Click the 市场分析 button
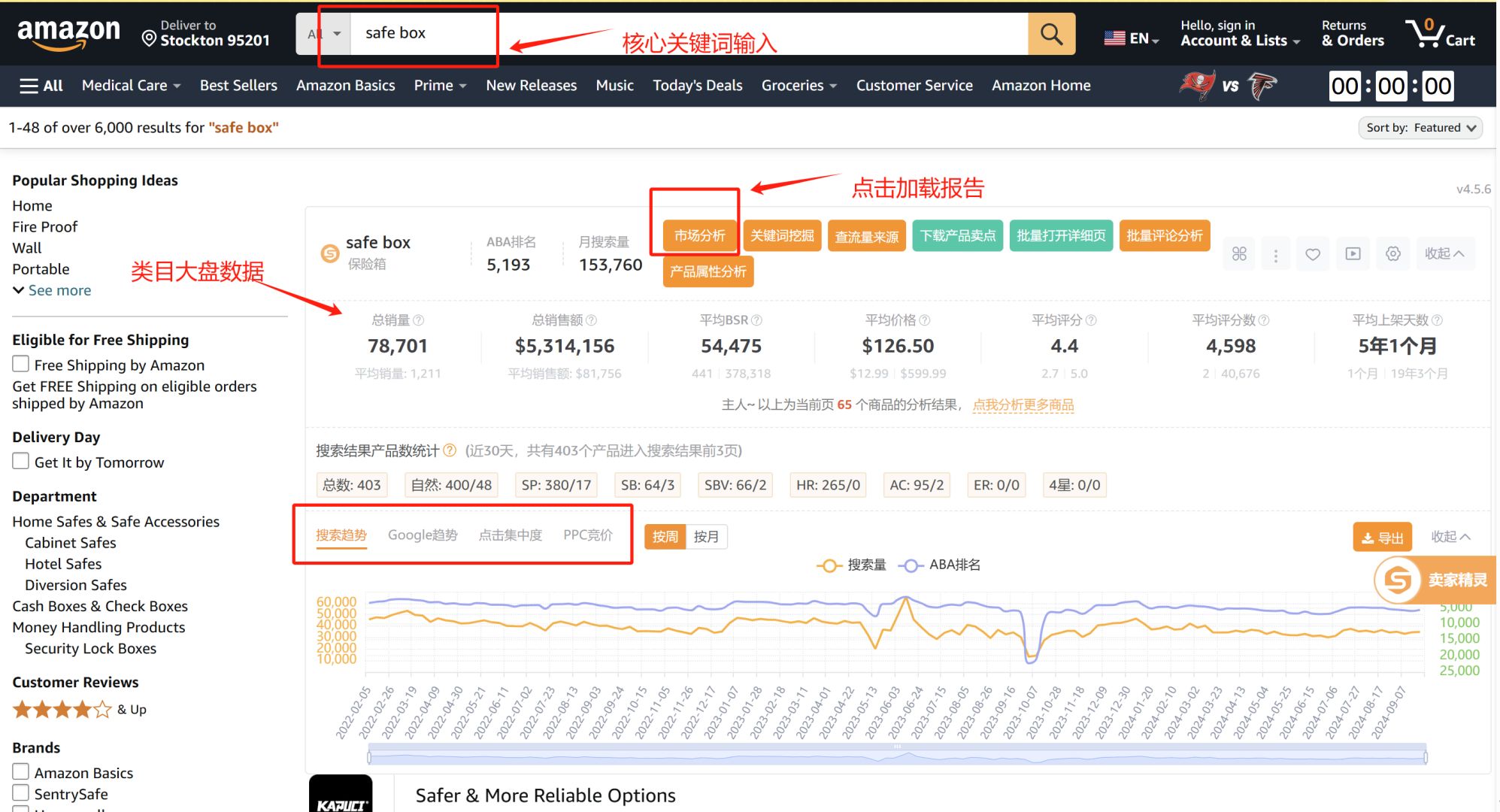The height and width of the screenshot is (812, 1500). click(700, 236)
